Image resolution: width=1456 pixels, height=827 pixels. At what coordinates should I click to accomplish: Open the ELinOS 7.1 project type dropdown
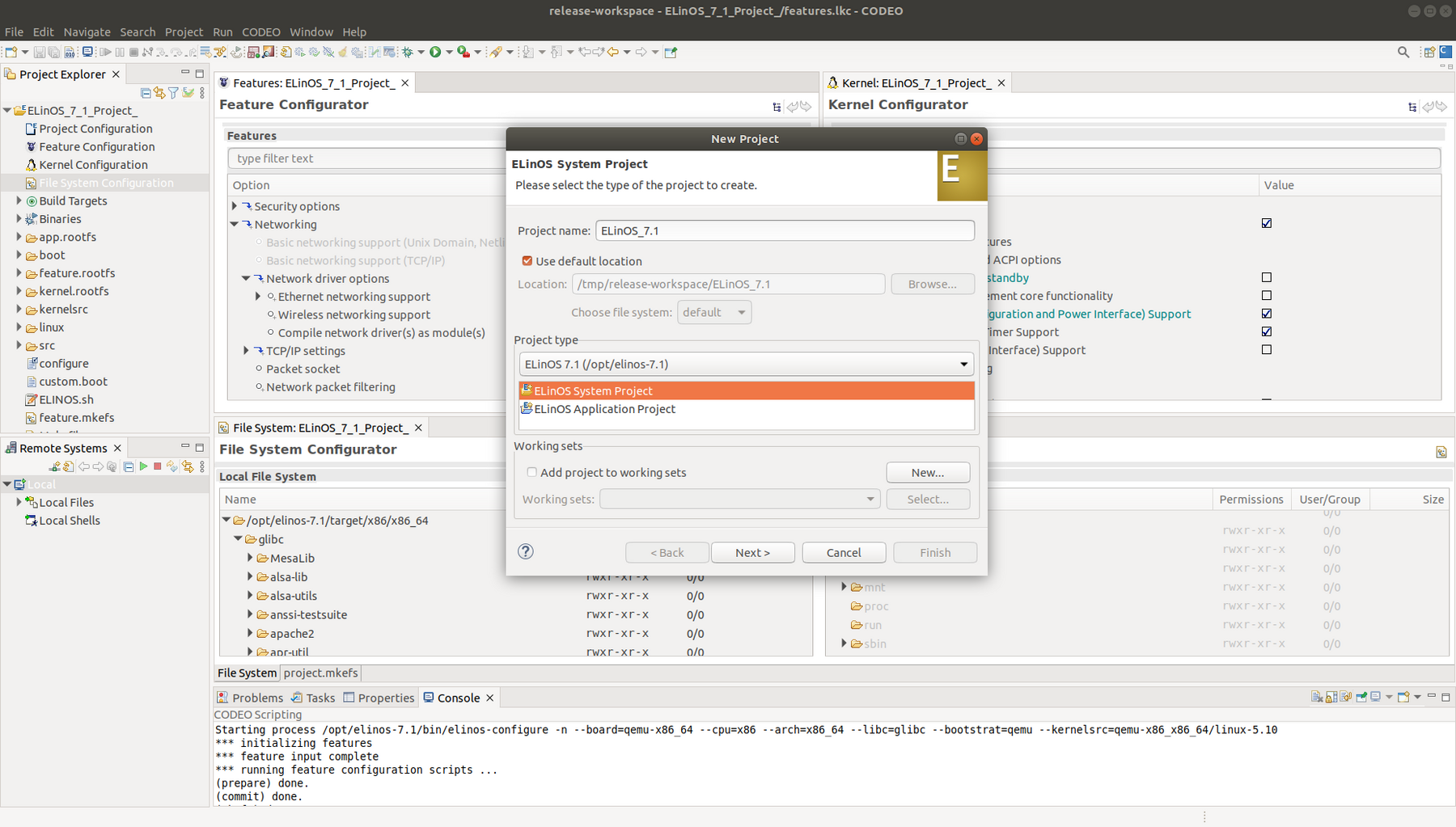(x=745, y=364)
